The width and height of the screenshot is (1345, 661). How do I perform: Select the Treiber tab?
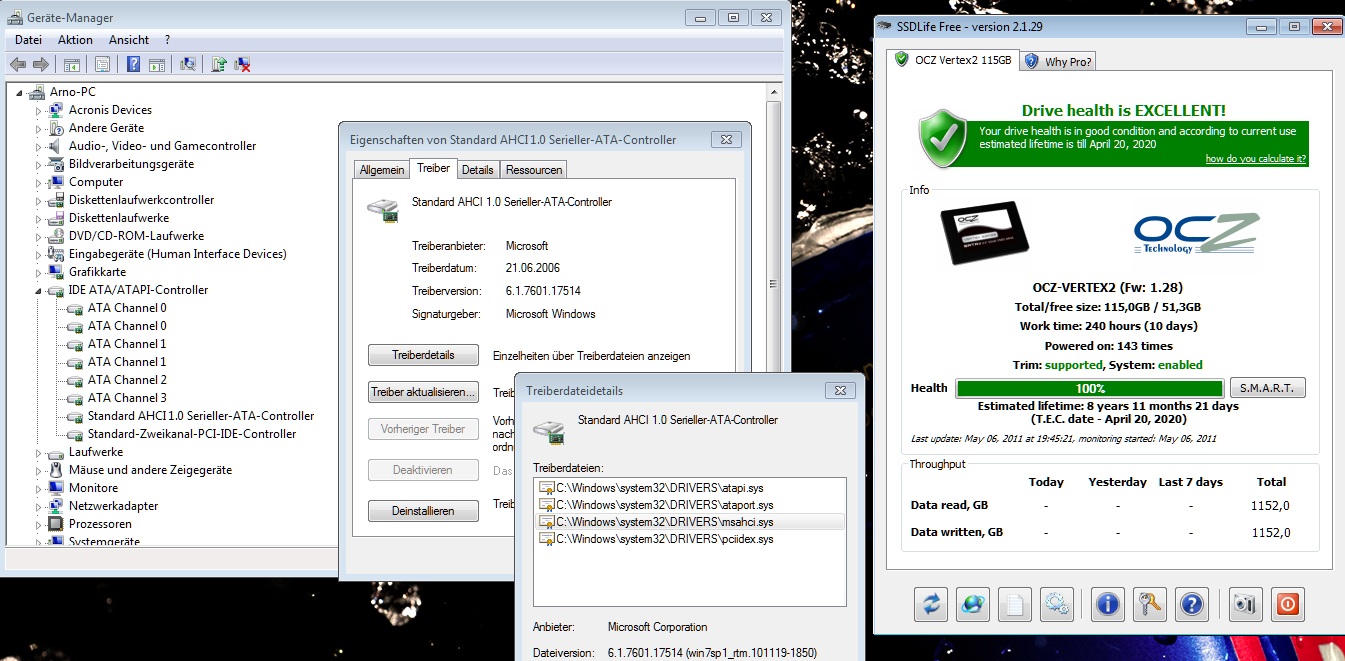[x=433, y=168]
